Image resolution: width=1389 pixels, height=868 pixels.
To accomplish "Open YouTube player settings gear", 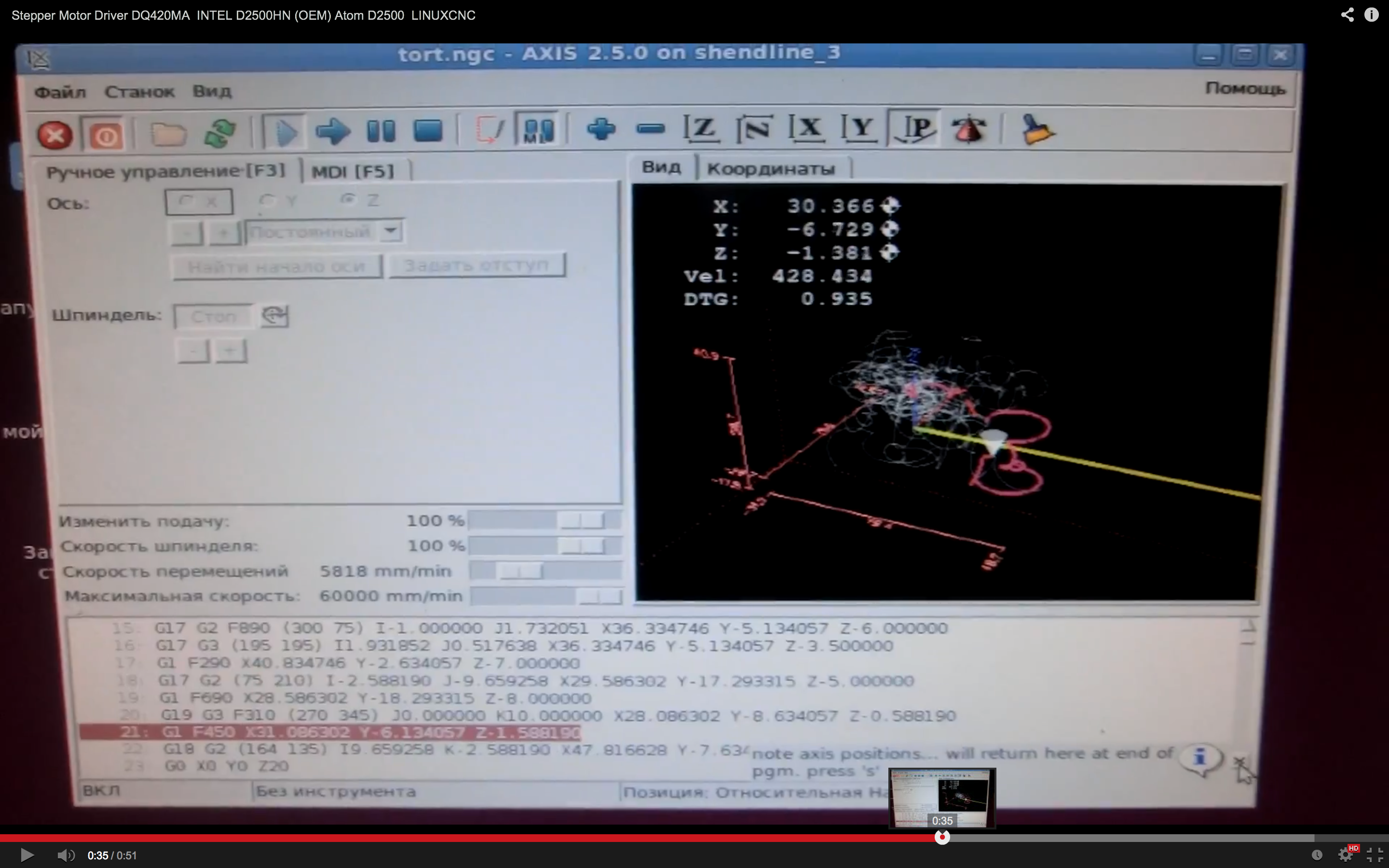I will point(1346,855).
